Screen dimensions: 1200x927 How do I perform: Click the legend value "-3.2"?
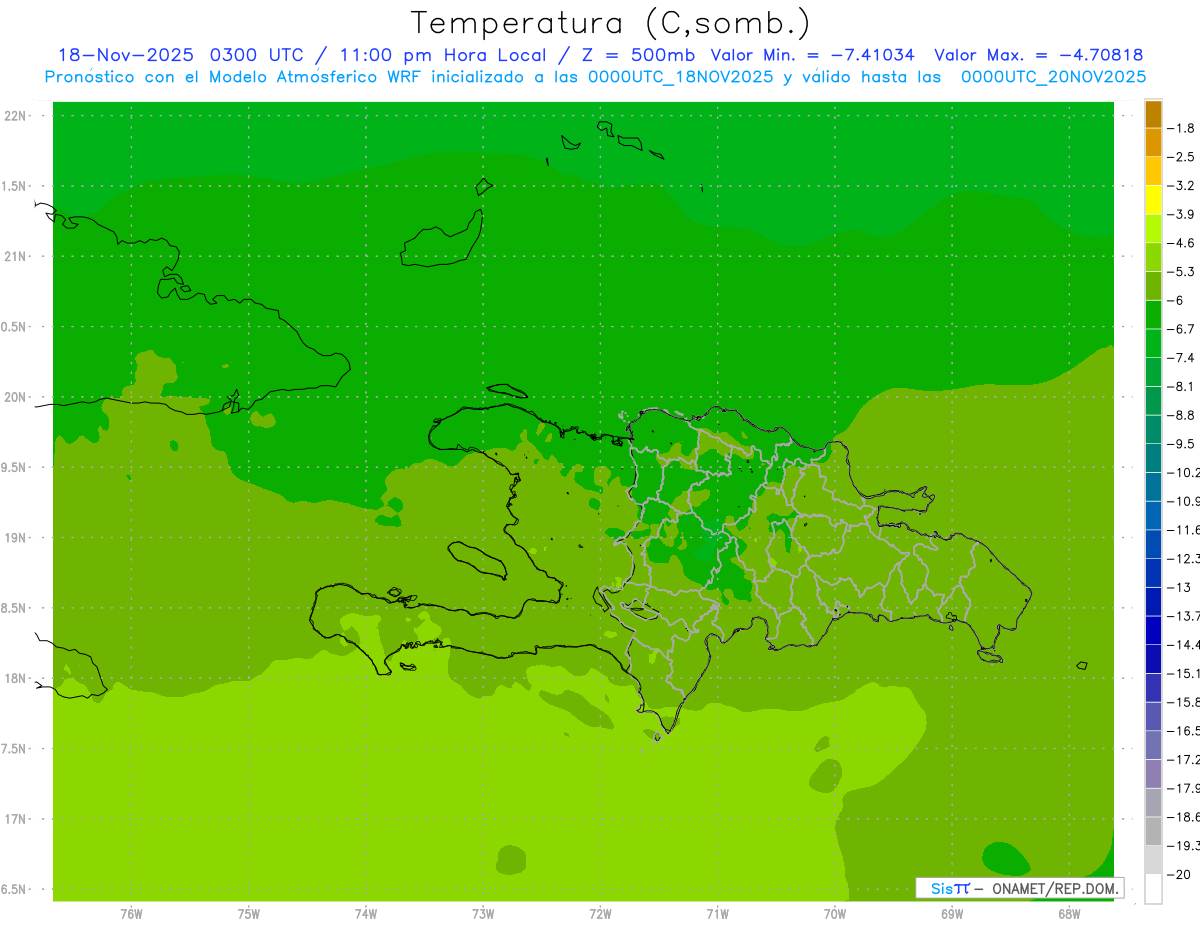tap(1182, 186)
